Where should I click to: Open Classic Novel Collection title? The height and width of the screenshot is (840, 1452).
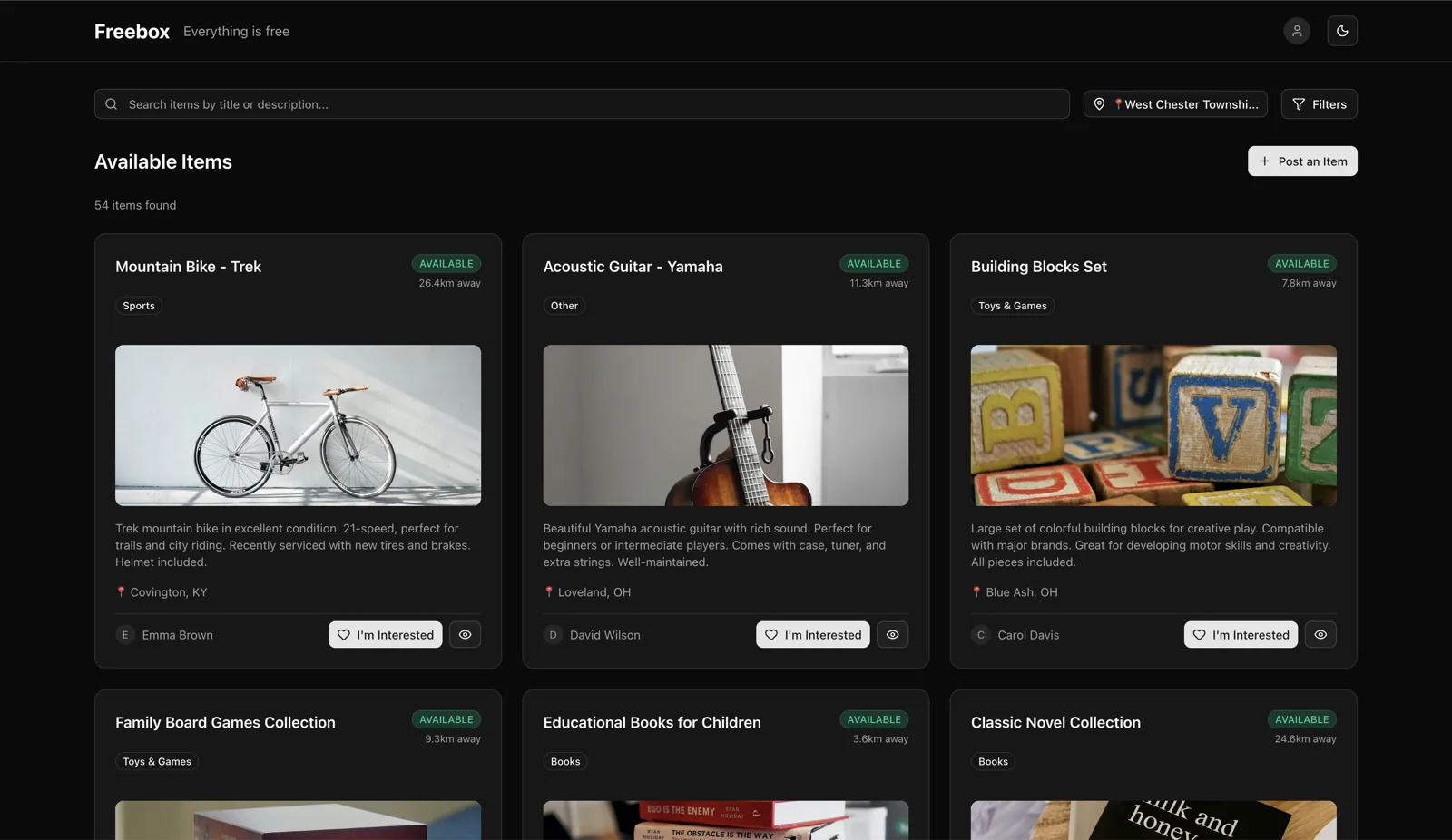(1055, 723)
